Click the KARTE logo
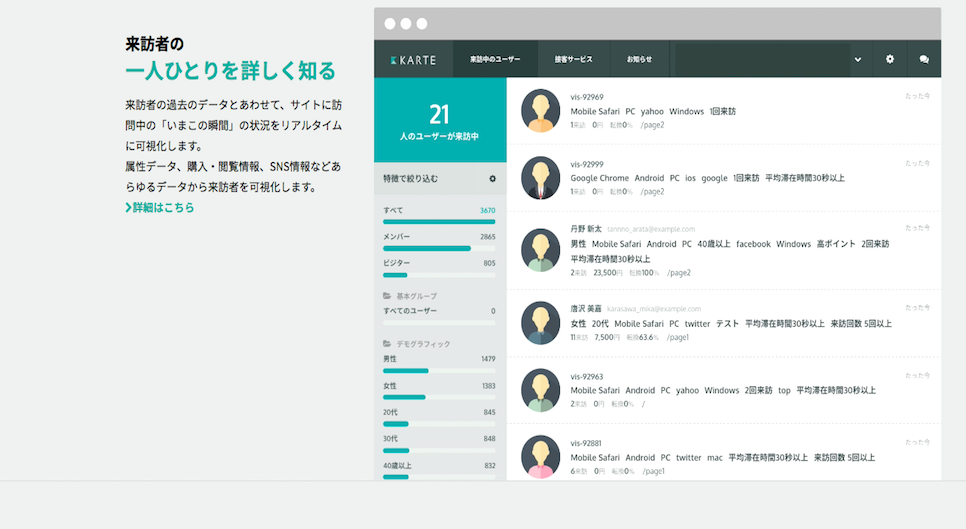The height and width of the screenshot is (529, 966). [x=413, y=60]
